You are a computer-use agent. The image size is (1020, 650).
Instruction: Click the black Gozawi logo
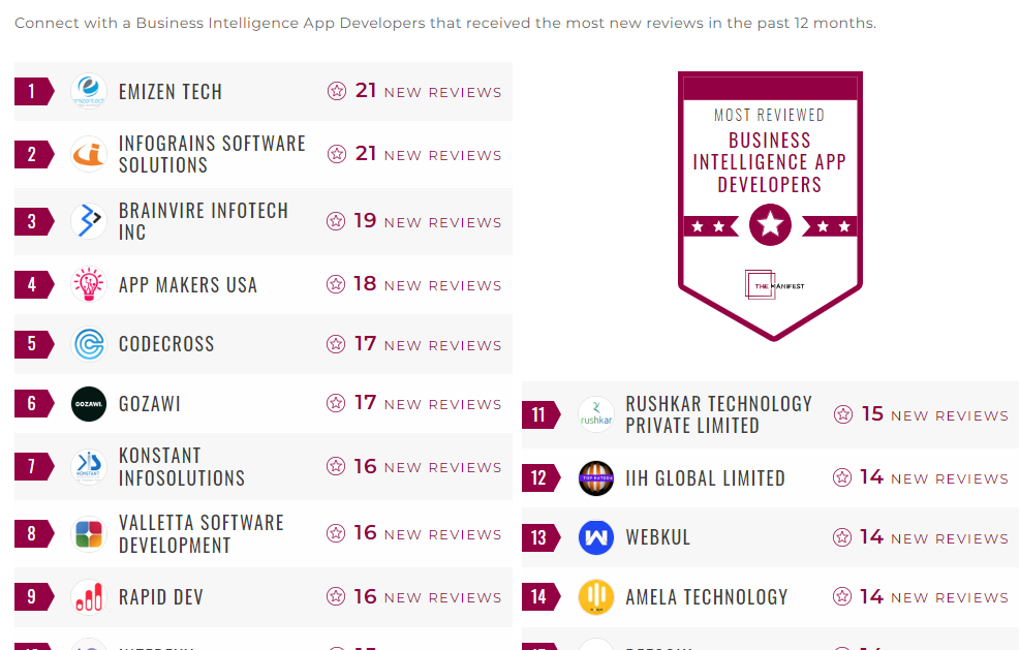click(x=89, y=404)
